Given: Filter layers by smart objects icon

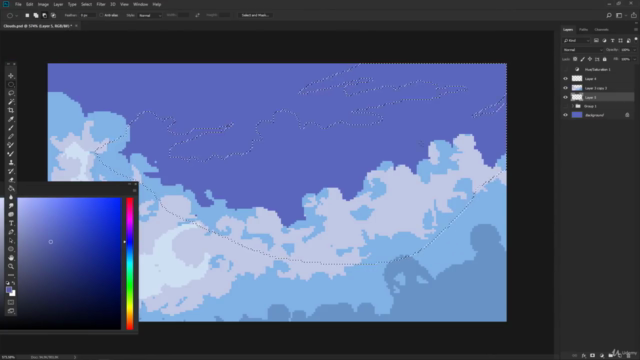Looking at the screenshot, I should coord(629,40).
